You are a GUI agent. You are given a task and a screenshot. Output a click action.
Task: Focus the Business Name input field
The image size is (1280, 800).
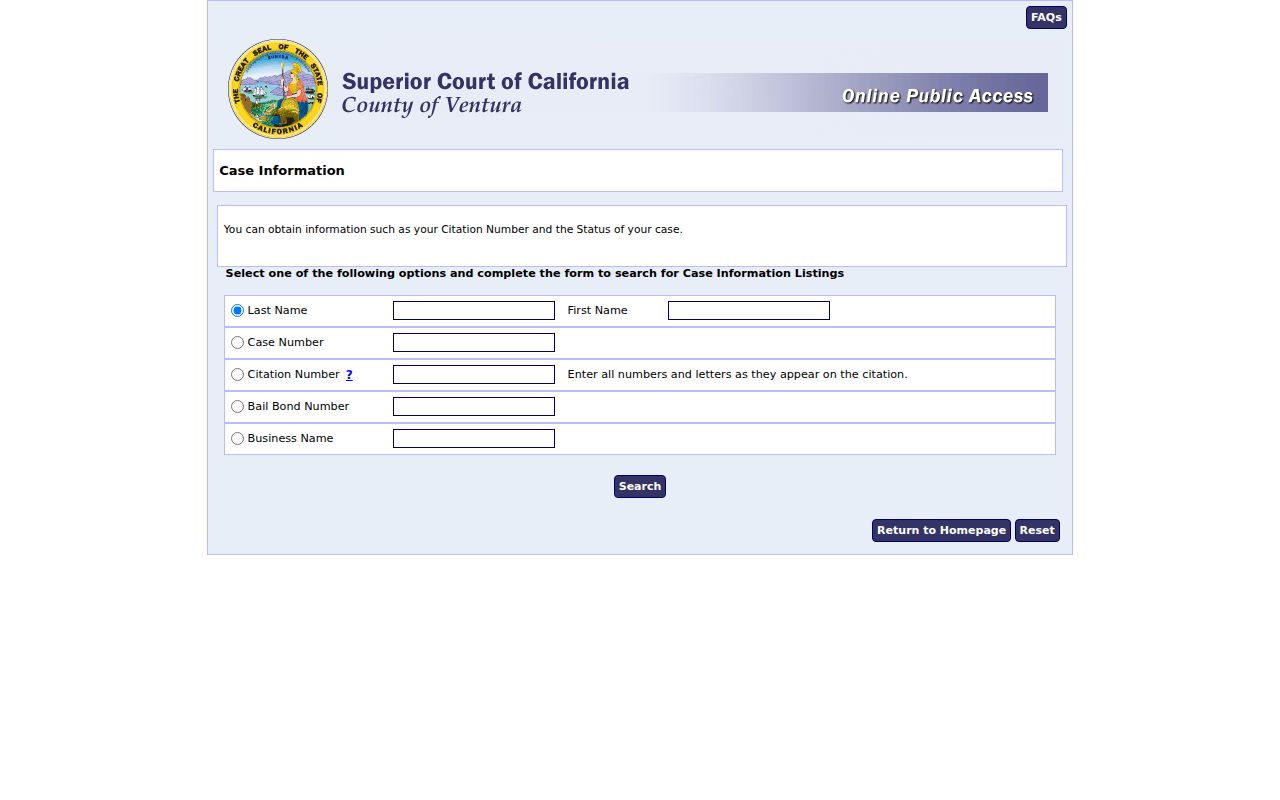point(474,439)
